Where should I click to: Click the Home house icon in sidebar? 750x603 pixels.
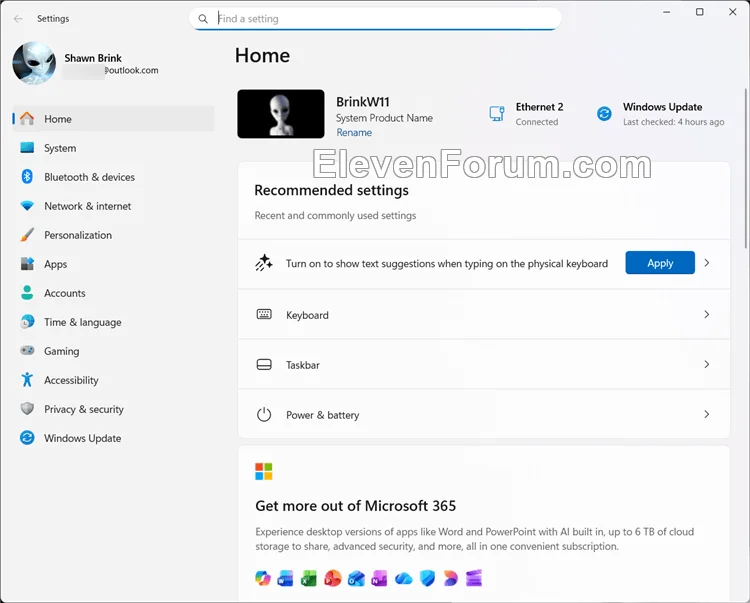click(x=27, y=118)
